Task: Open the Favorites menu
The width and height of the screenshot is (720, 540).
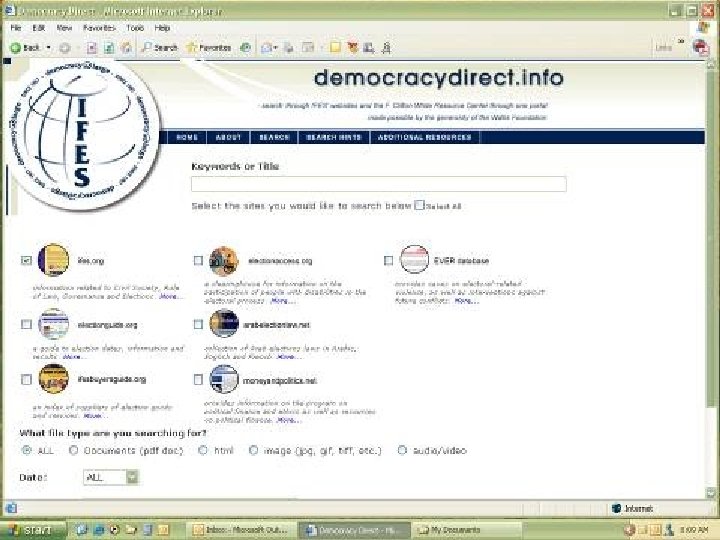Action: tap(99, 28)
